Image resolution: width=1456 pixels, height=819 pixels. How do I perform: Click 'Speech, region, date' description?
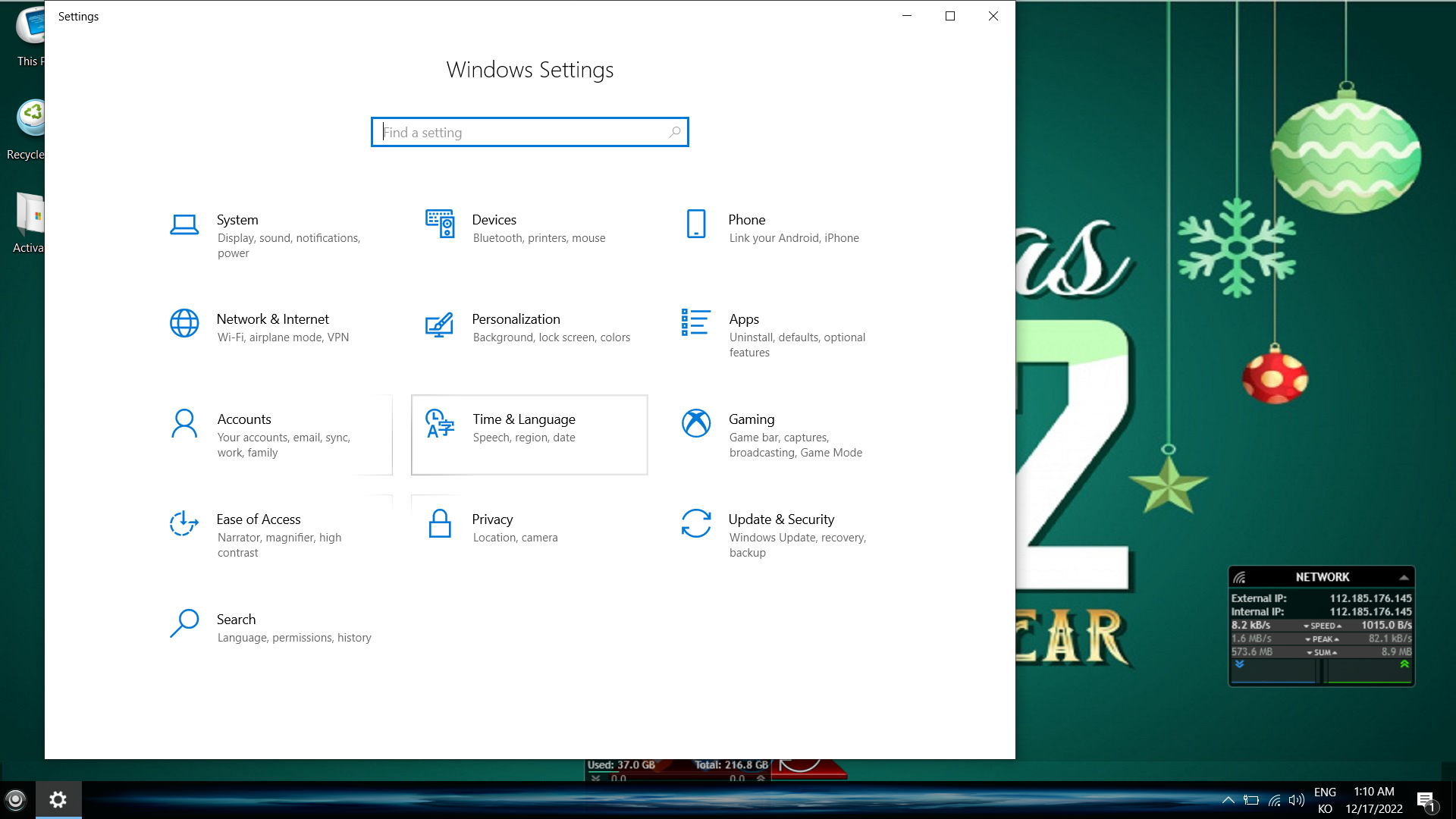[x=524, y=438]
